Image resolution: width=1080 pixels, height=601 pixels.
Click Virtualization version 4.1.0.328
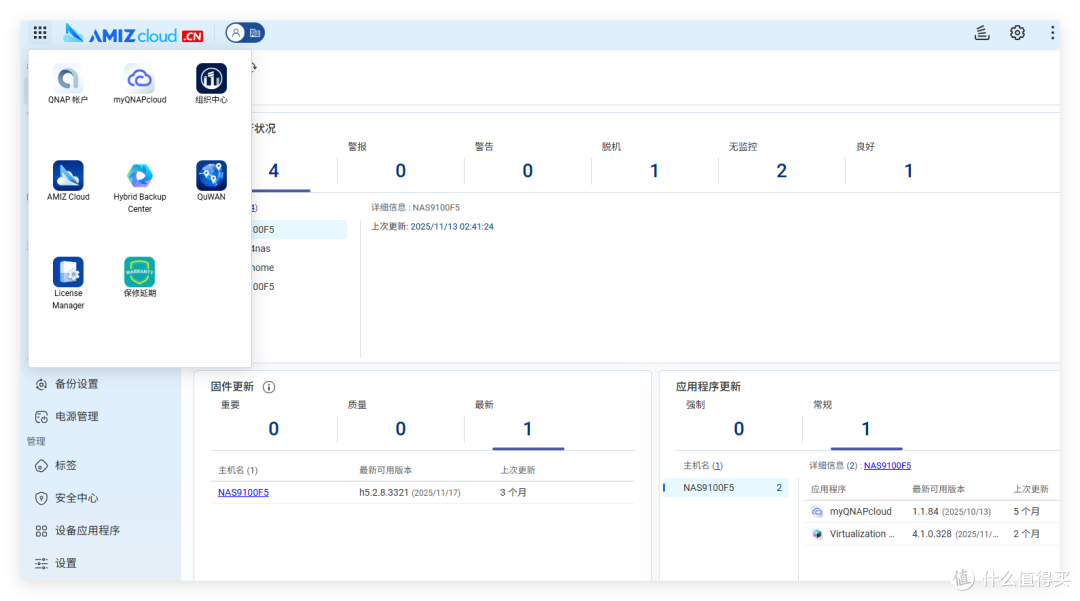pyautogui.click(x=931, y=534)
